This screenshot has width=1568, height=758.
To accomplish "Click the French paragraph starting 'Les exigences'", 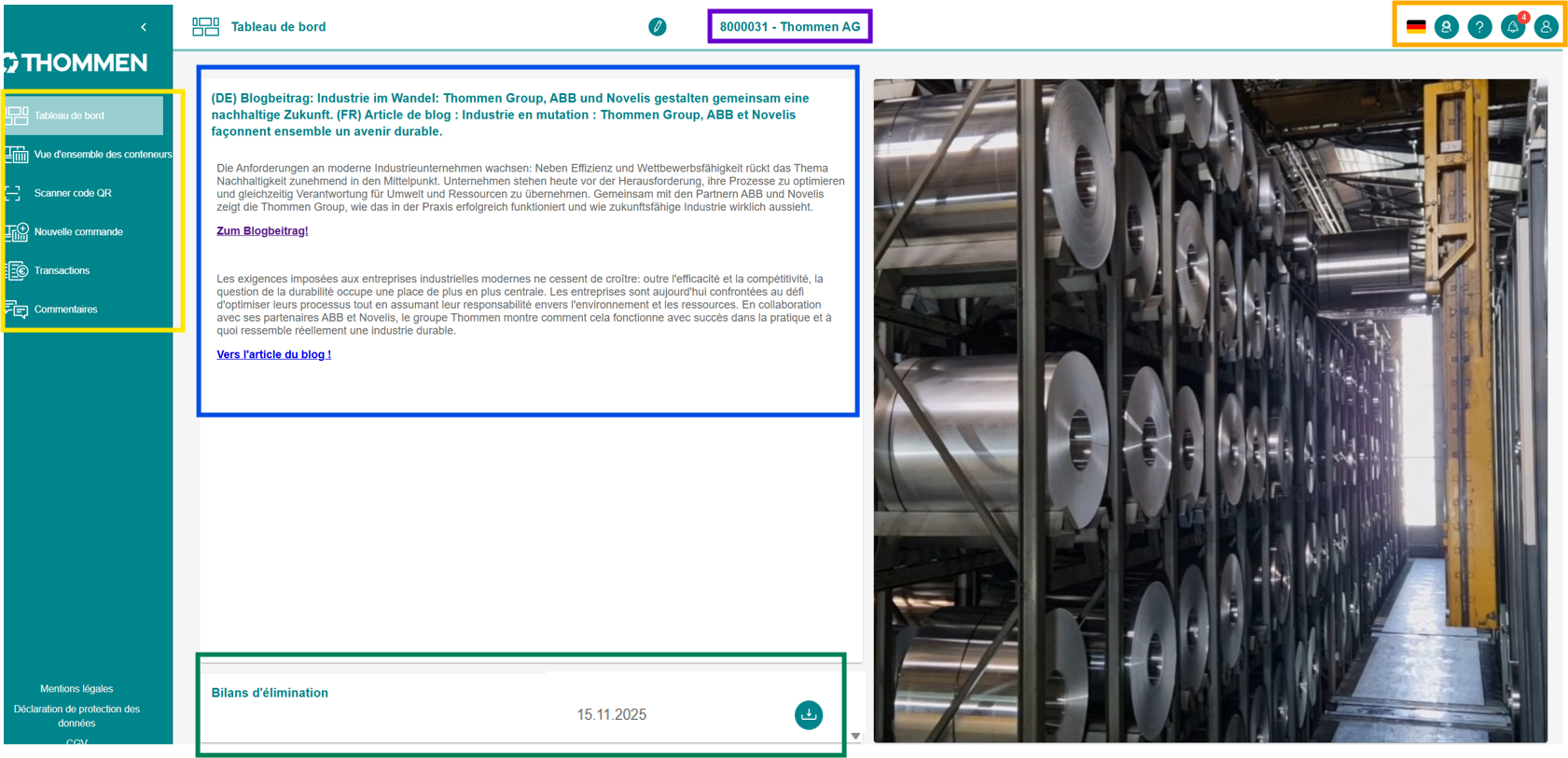I will point(524,305).
